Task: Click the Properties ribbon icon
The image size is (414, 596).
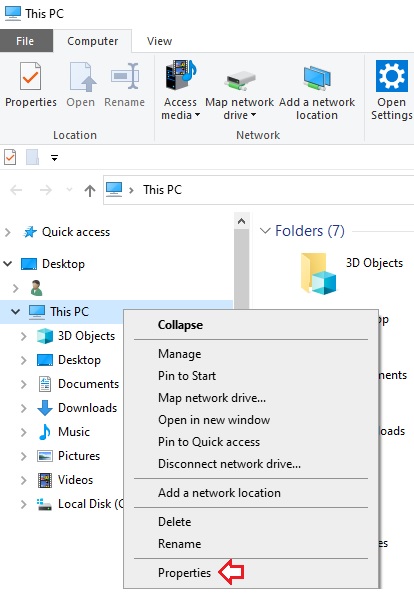Action: 30,76
